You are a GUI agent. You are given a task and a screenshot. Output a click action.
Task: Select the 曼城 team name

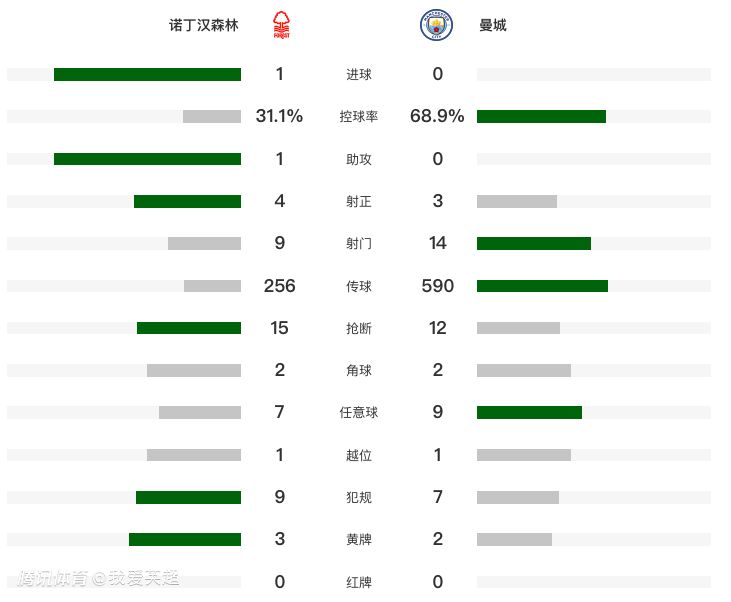pyautogui.click(x=493, y=26)
